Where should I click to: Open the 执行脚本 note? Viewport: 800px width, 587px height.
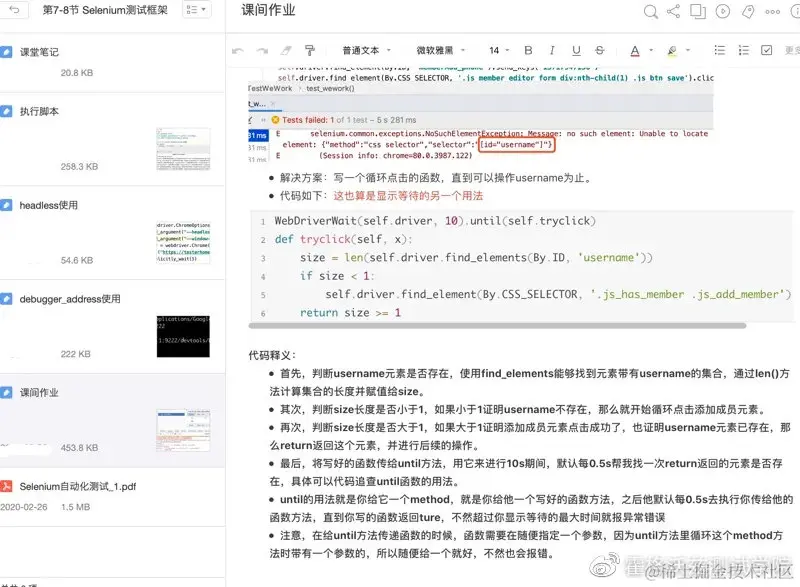(112, 140)
